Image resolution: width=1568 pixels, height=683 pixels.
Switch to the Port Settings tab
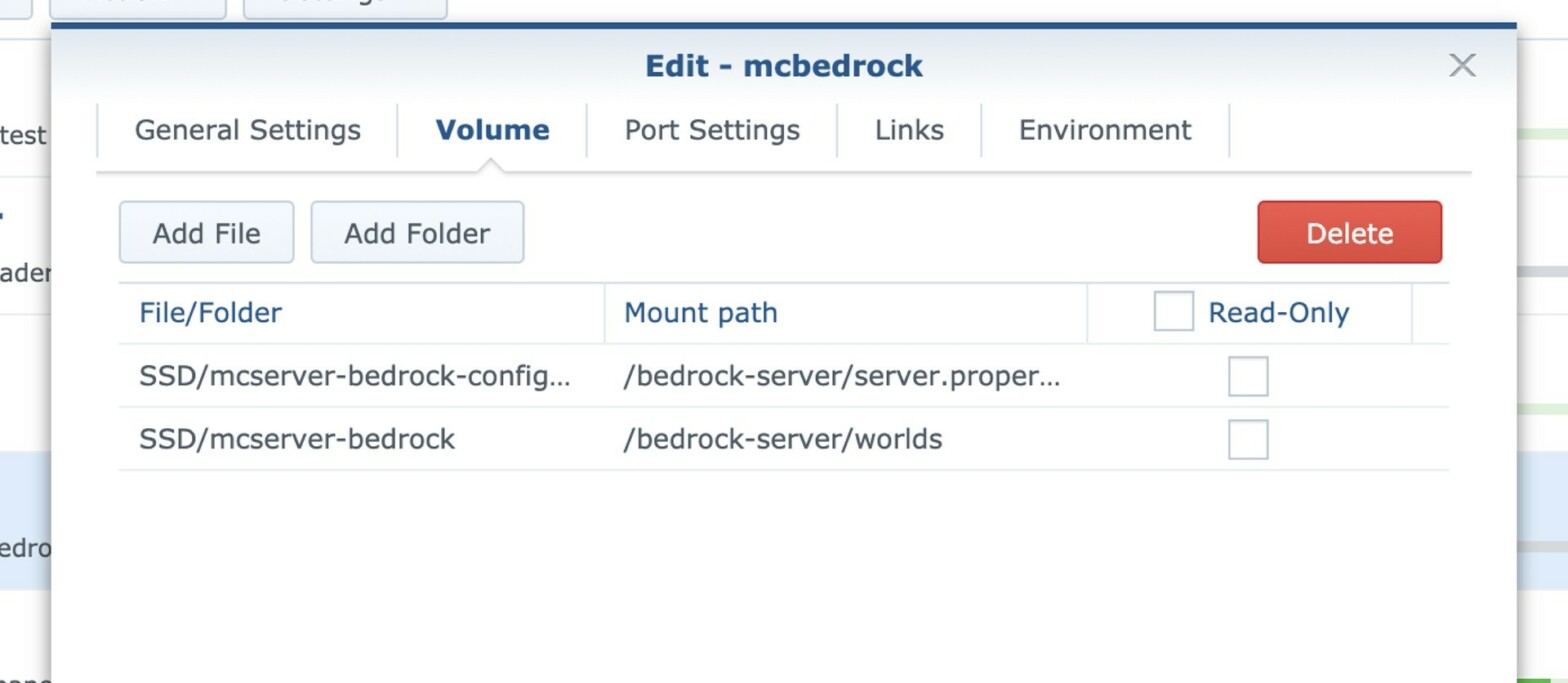click(712, 131)
